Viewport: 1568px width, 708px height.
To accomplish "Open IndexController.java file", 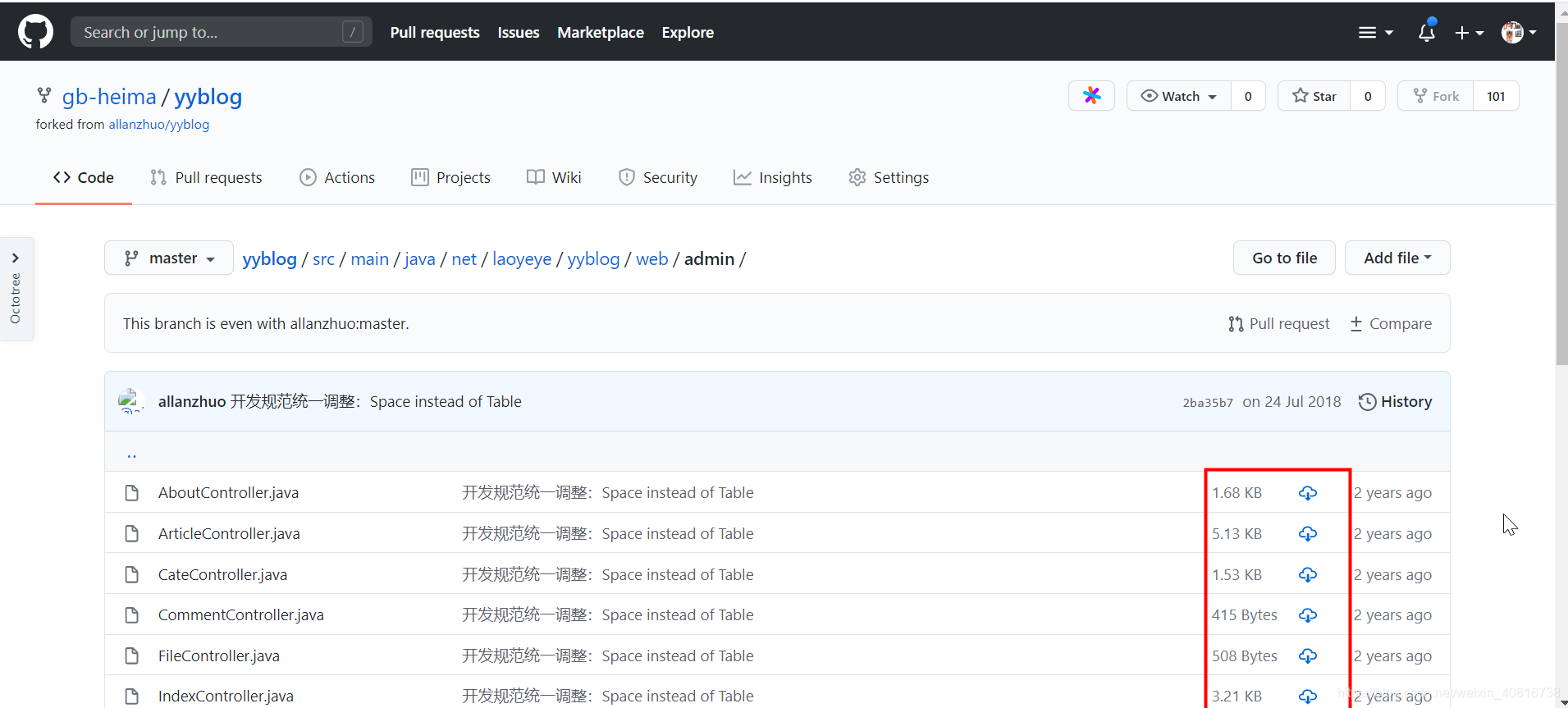I will click(x=226, y=697).
